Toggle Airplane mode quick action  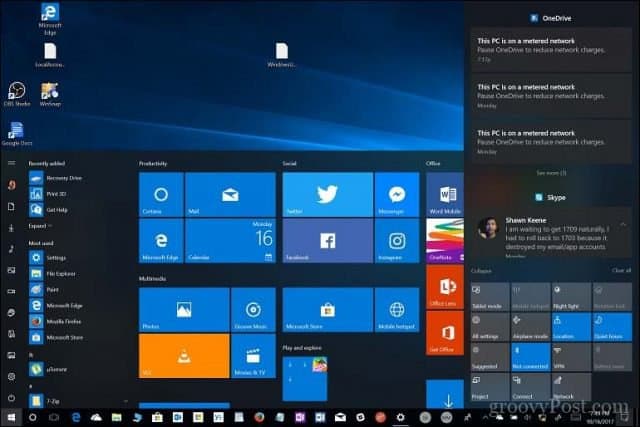click(531, 327)
